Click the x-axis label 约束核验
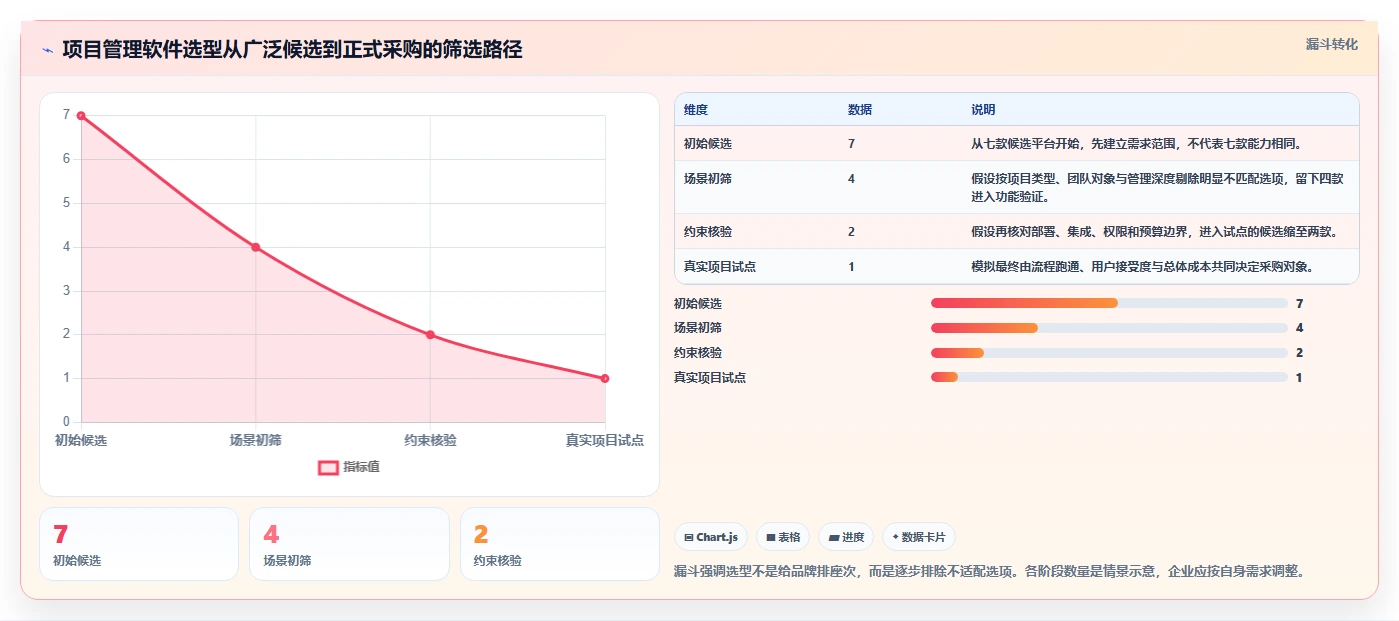Viewport: 1399px width, 621px height. click(x=430, y=440)
